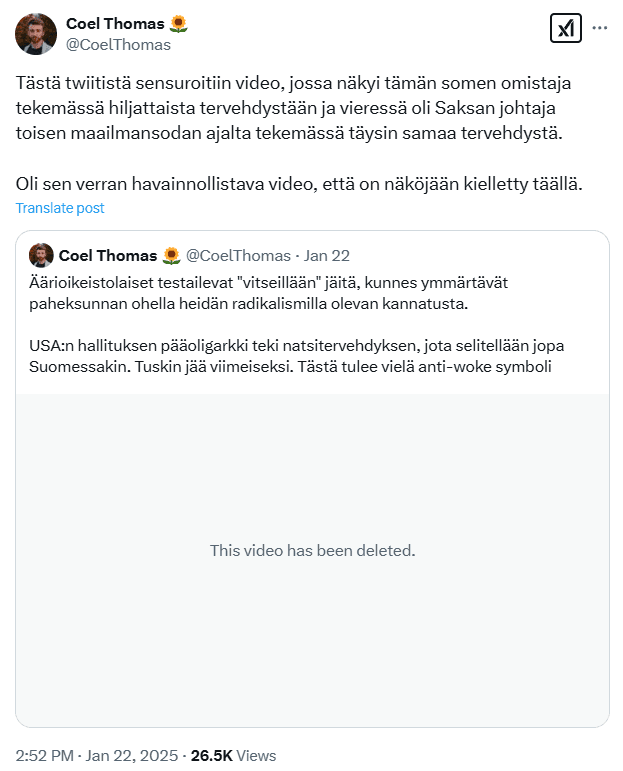The width and height of the screenshot is (623, 771).
Task: Open the small avatar in the quoted post
Action: (x=41, y=255)
